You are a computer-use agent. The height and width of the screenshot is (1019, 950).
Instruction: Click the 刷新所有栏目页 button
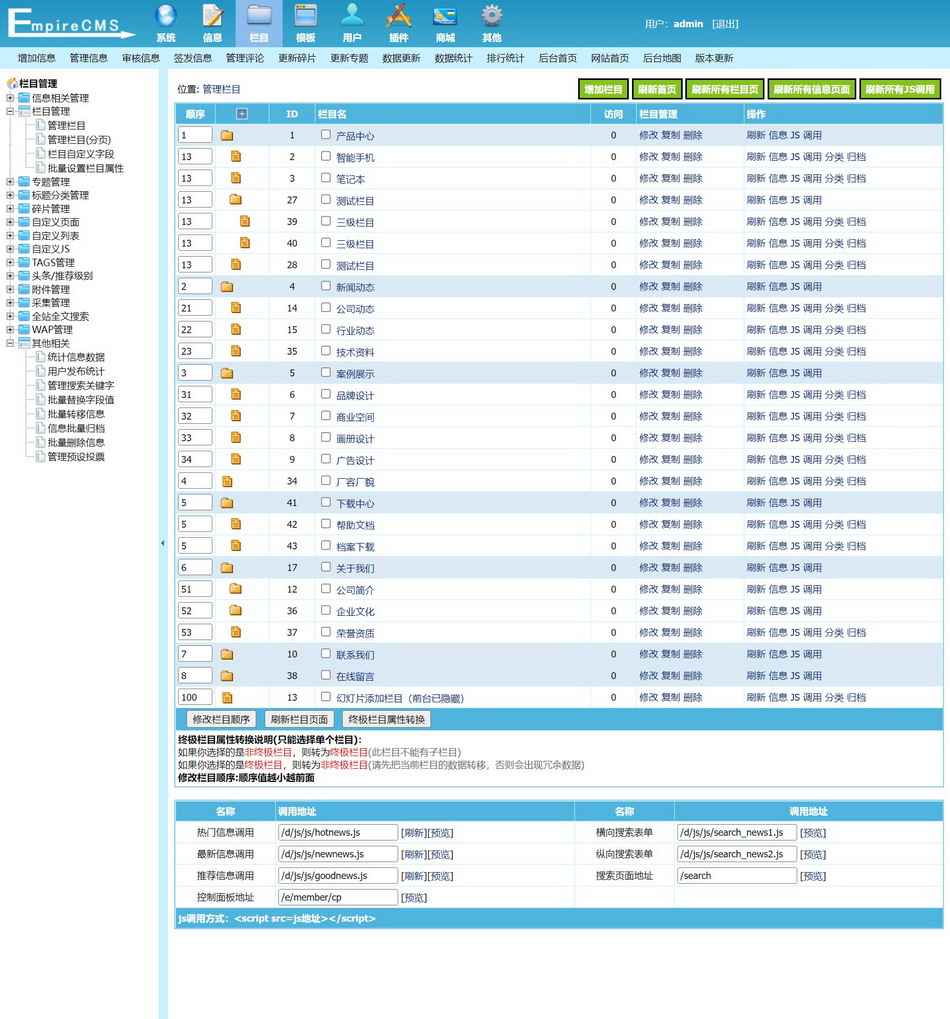click(725, 90)
